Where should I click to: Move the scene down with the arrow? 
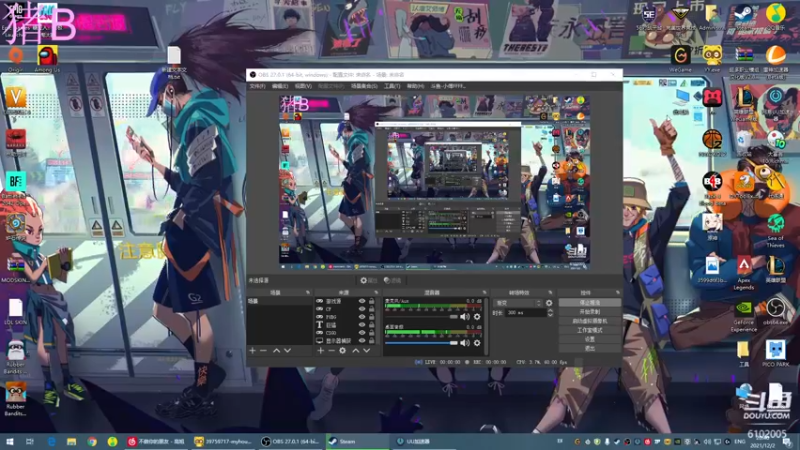(x=287, y=351)
